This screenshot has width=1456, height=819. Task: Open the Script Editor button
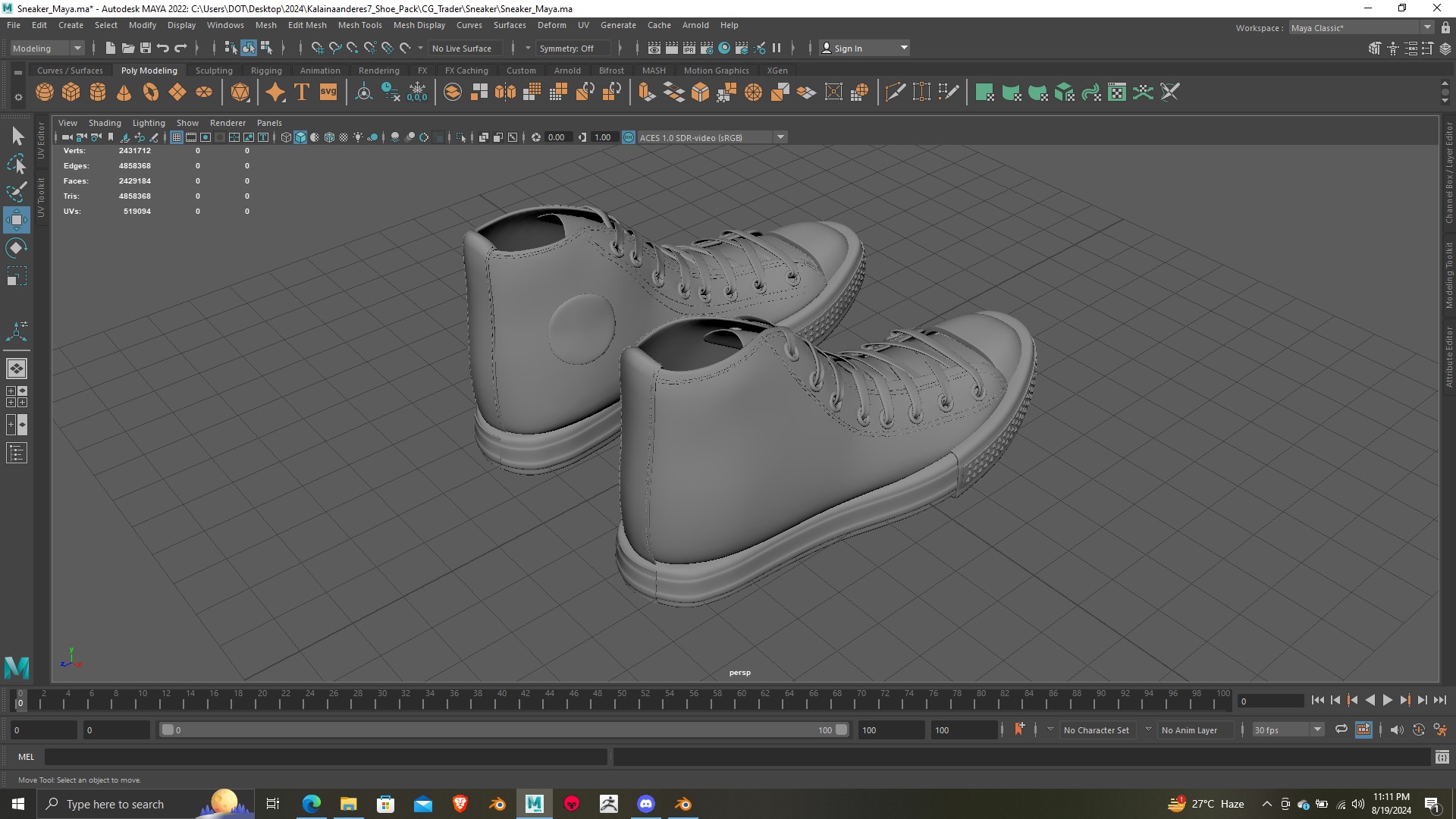[x=1442, y=757]
